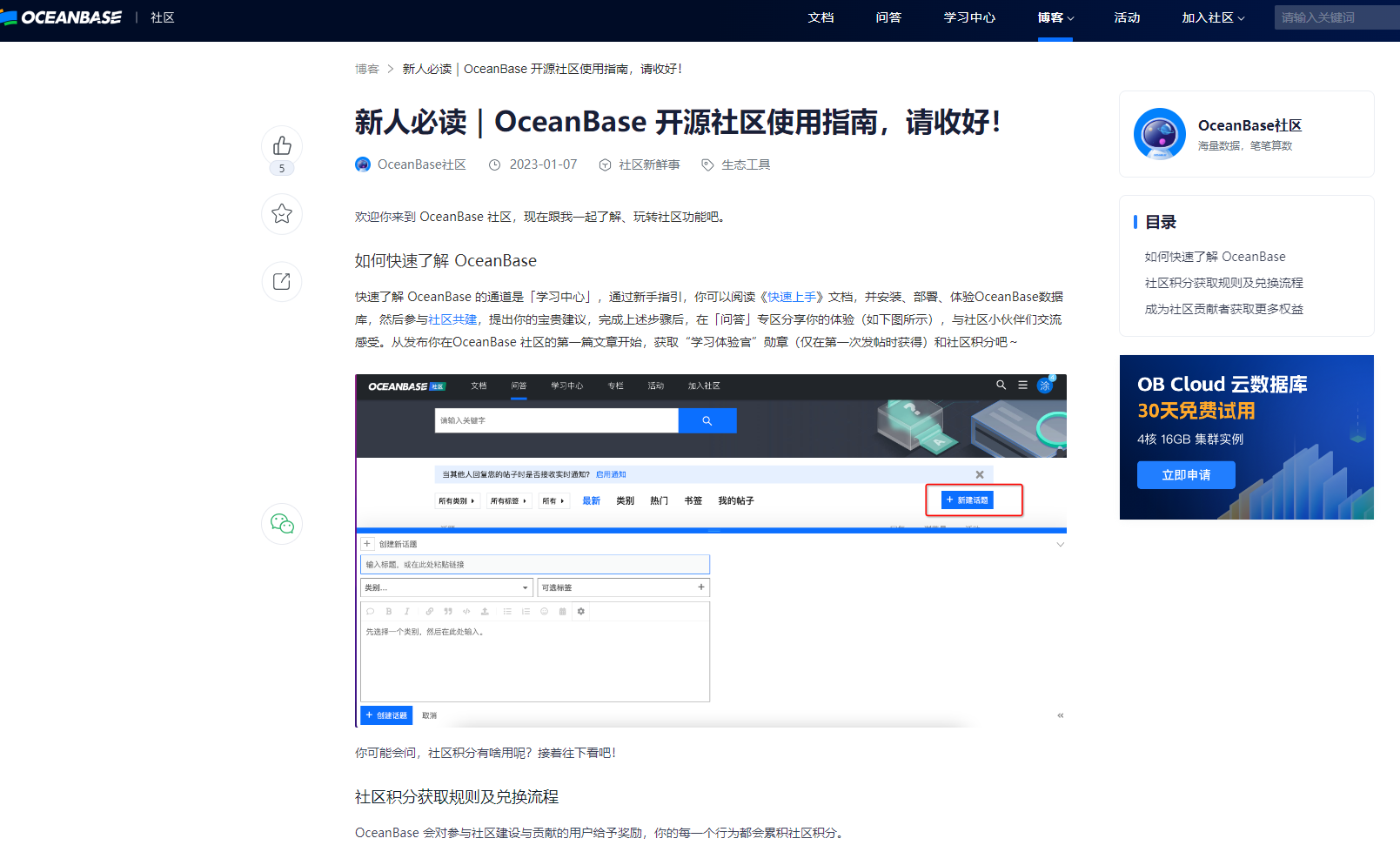This screenshot has height=852, width=1400.
Task: Click the keyword search input field
Action: 1336,17
